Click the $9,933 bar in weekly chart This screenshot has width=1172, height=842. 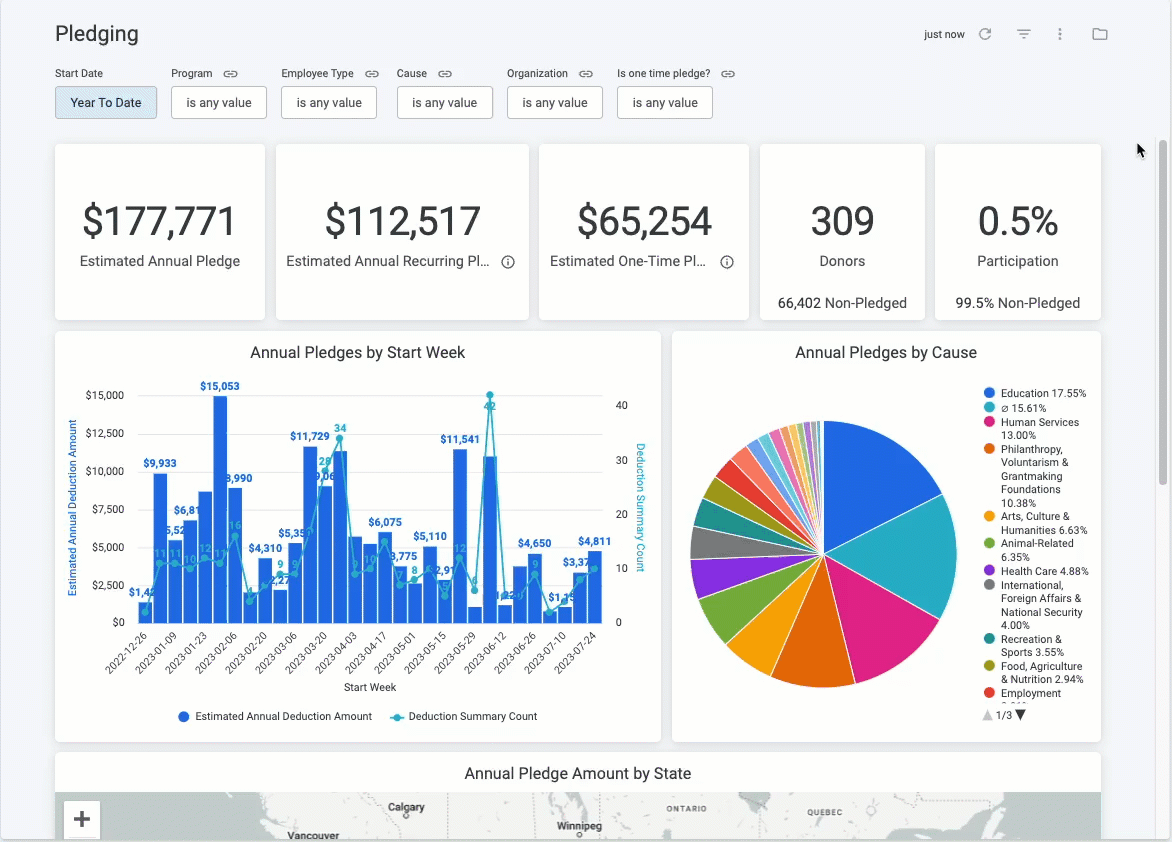tap(160, 547)
